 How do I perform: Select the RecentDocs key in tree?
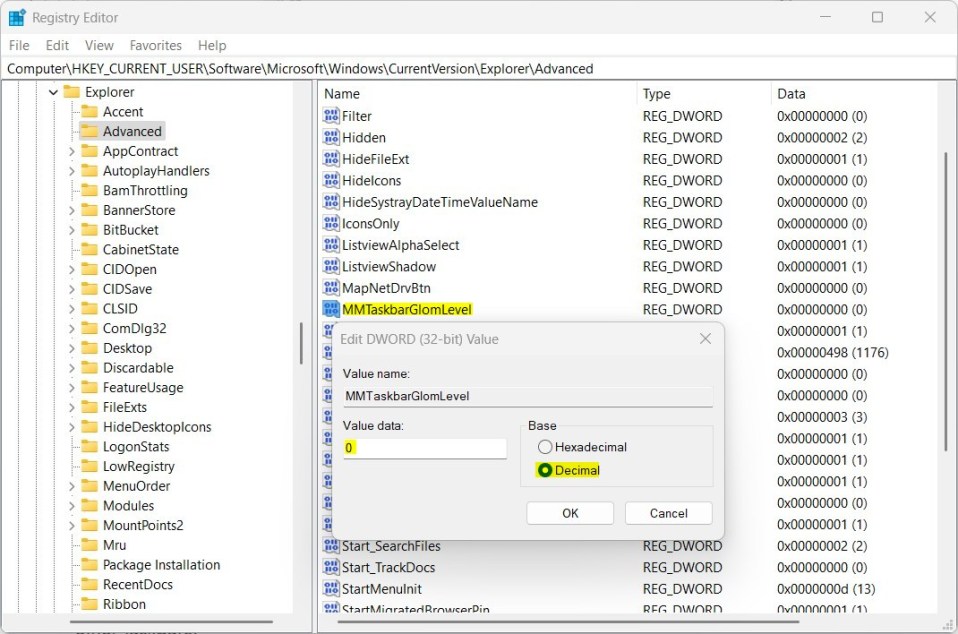tap(137, 585)
